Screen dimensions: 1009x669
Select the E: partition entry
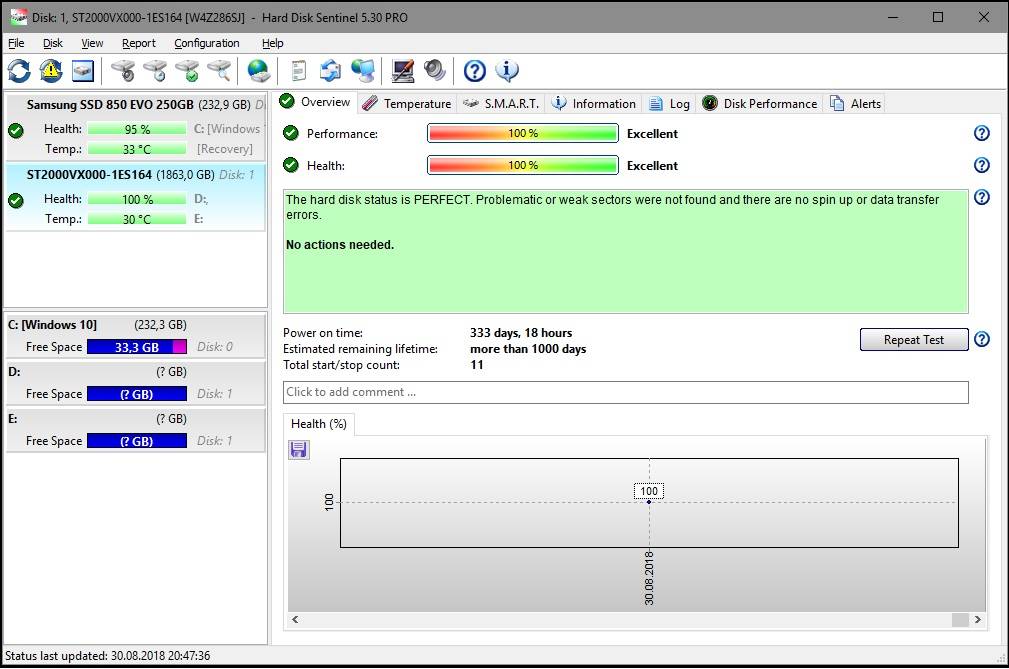click(135, 430)
